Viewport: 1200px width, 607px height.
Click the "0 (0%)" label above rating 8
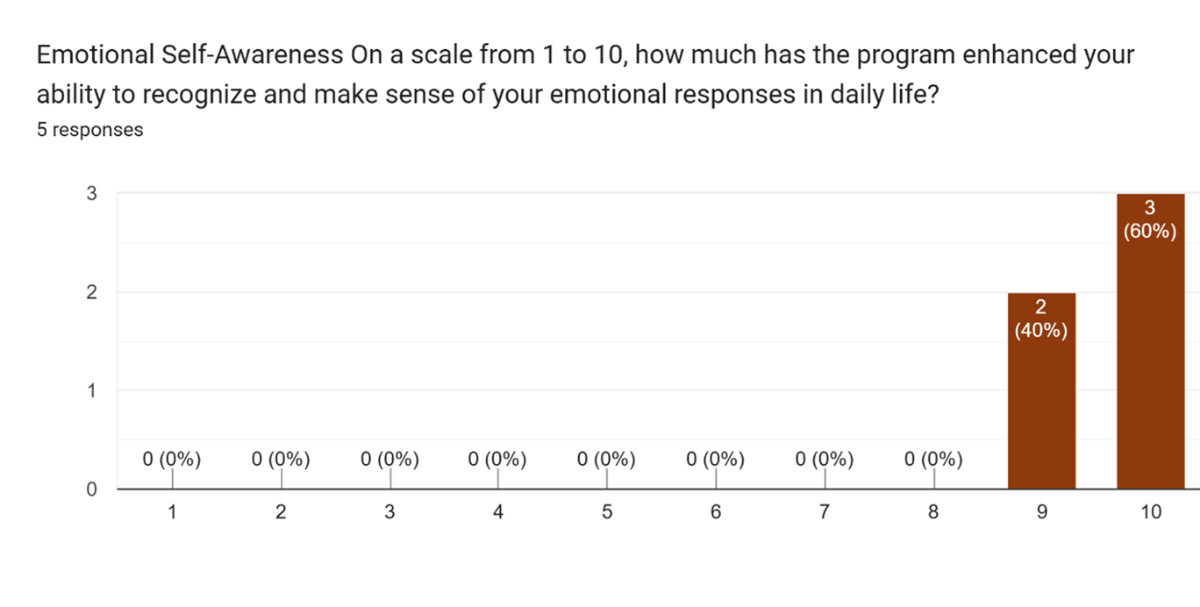pyautogui.click(x=933, y=460)
